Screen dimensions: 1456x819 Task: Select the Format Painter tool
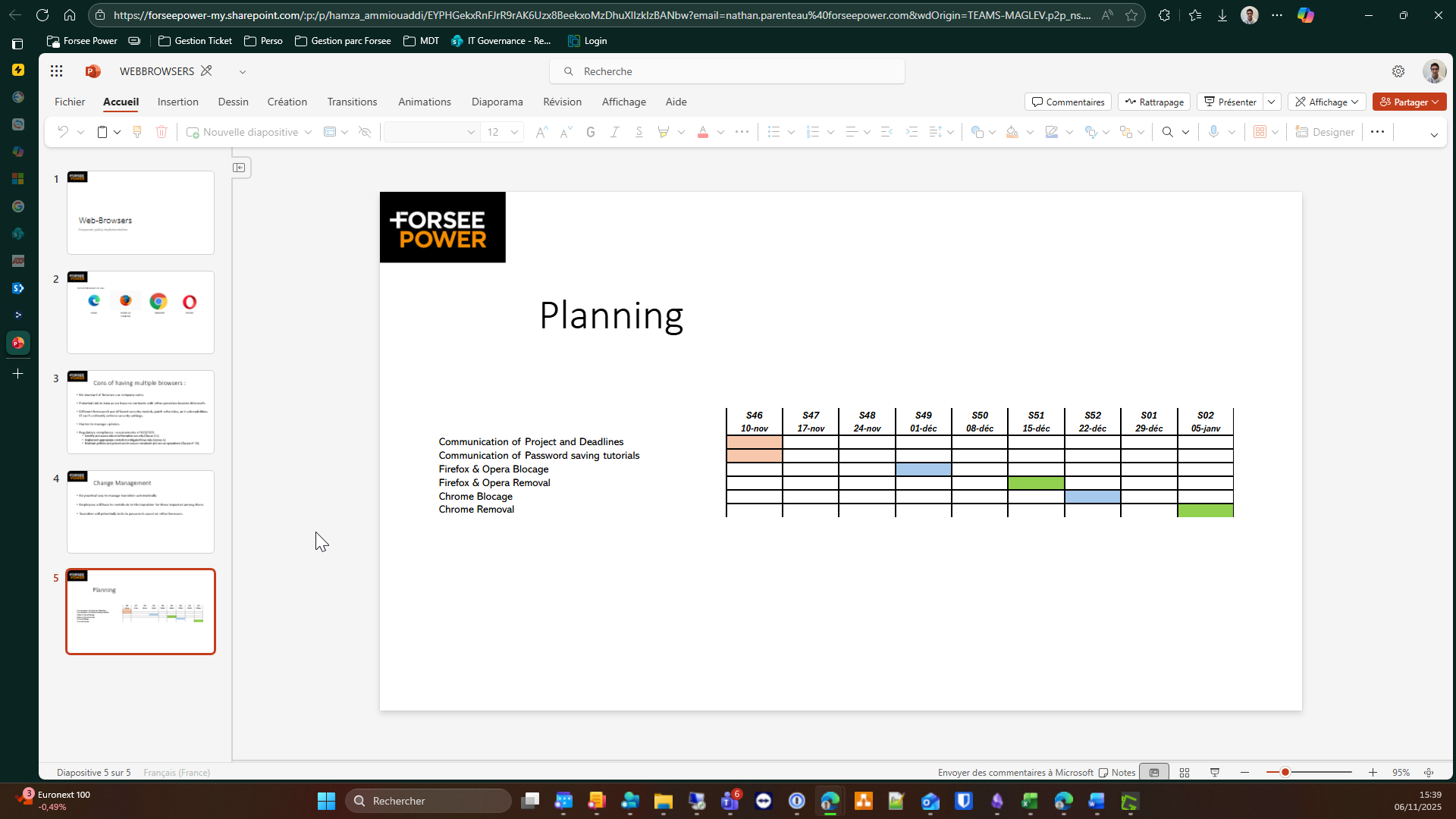tap(137, 131)
